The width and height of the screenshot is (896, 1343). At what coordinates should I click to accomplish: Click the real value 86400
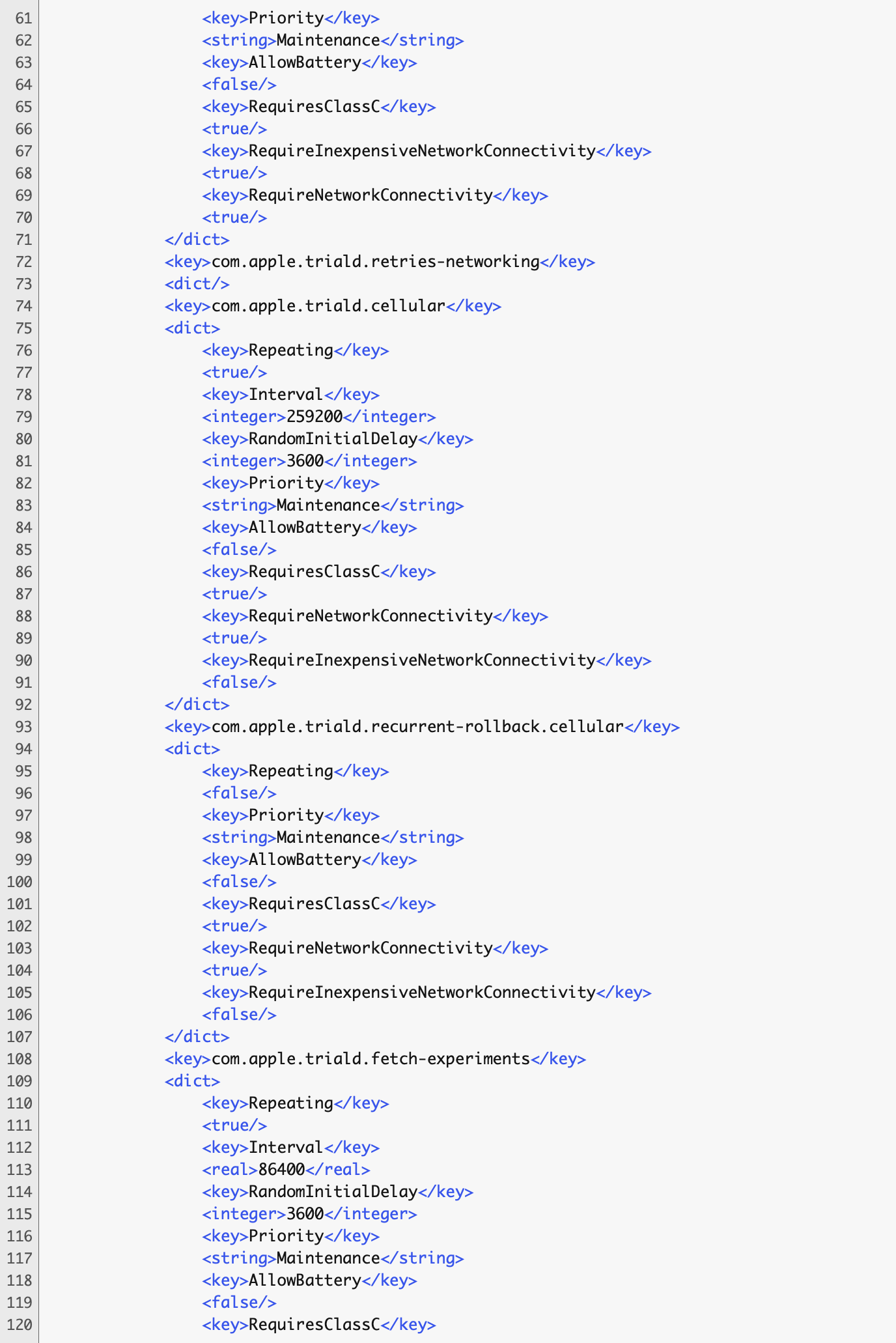(282, 1170)
